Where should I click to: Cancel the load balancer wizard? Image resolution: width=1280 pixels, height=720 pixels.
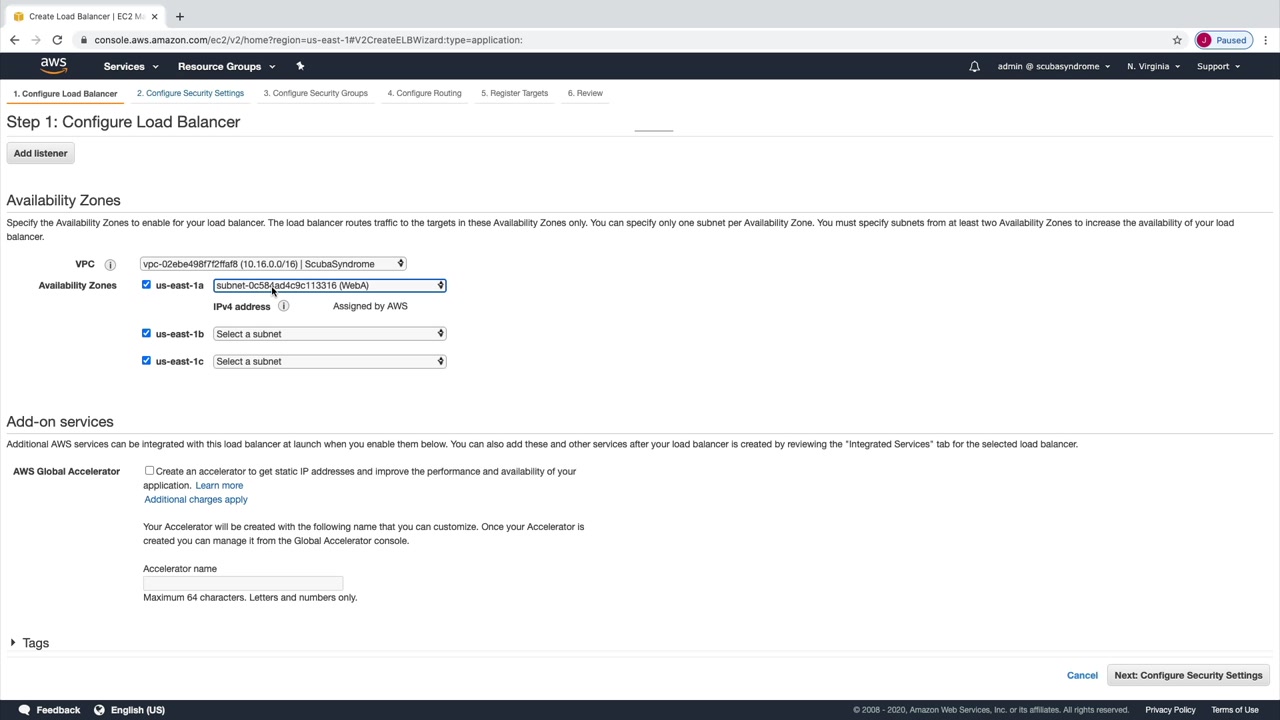(1082, 675)
